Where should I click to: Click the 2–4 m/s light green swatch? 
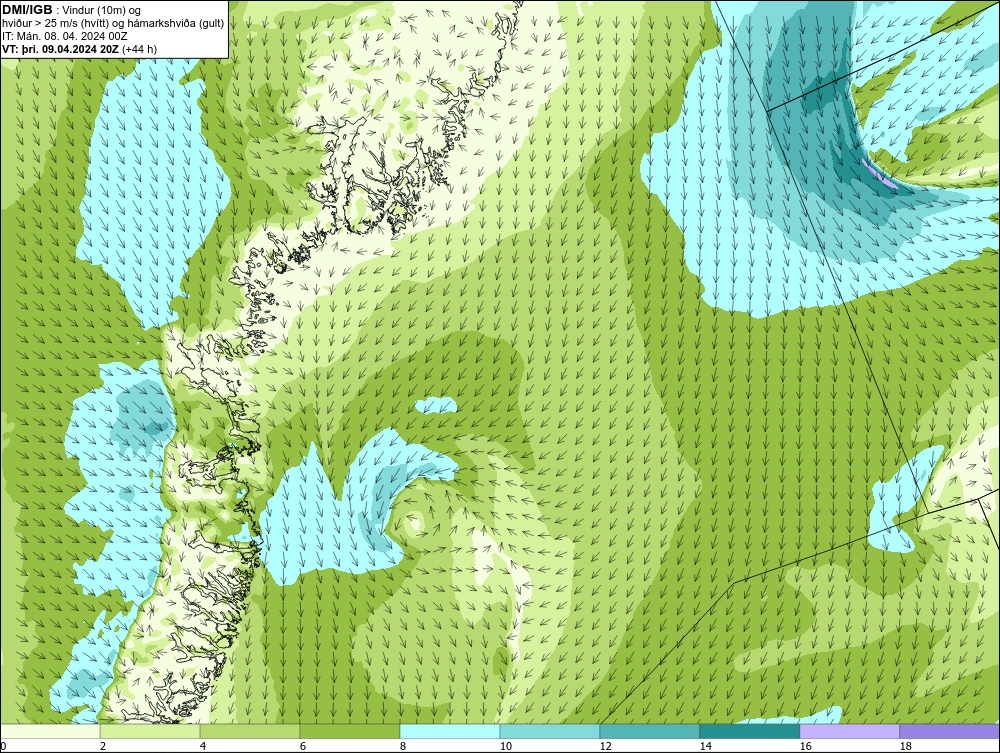150,731
